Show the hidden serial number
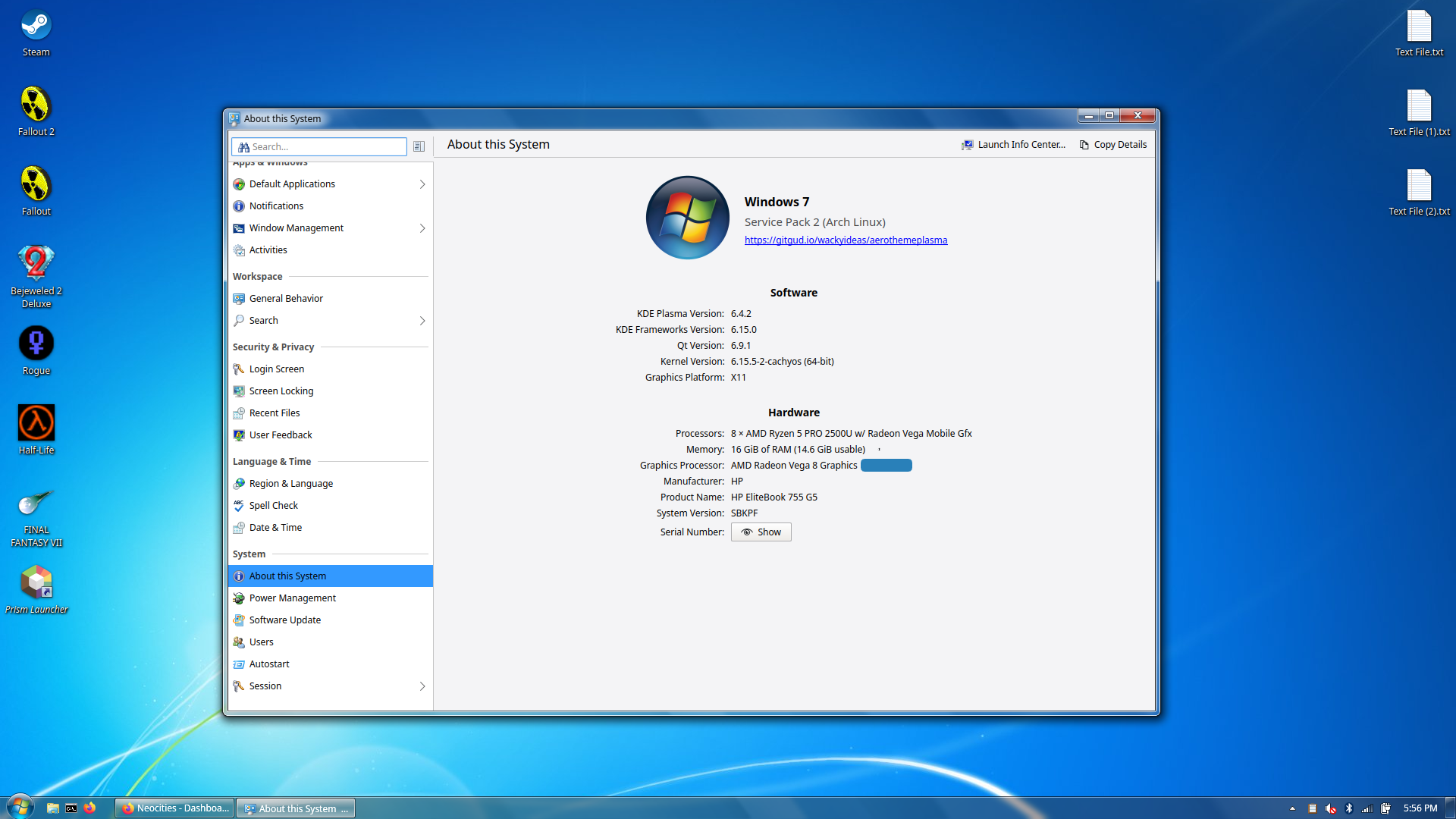Screen dimensions: 1456x819 761,532
